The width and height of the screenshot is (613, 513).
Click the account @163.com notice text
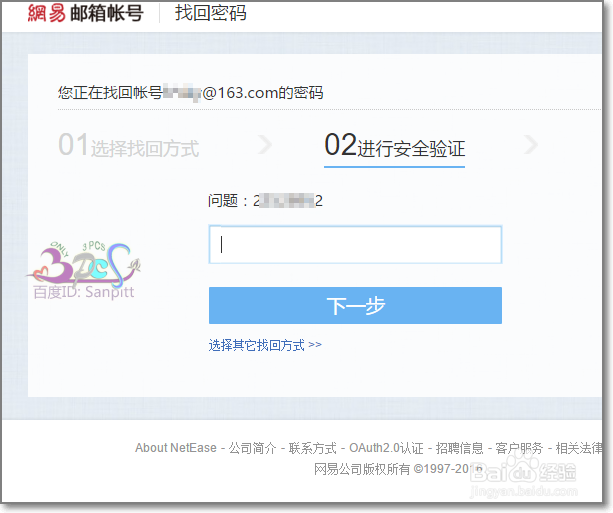[x=190, y=93]
